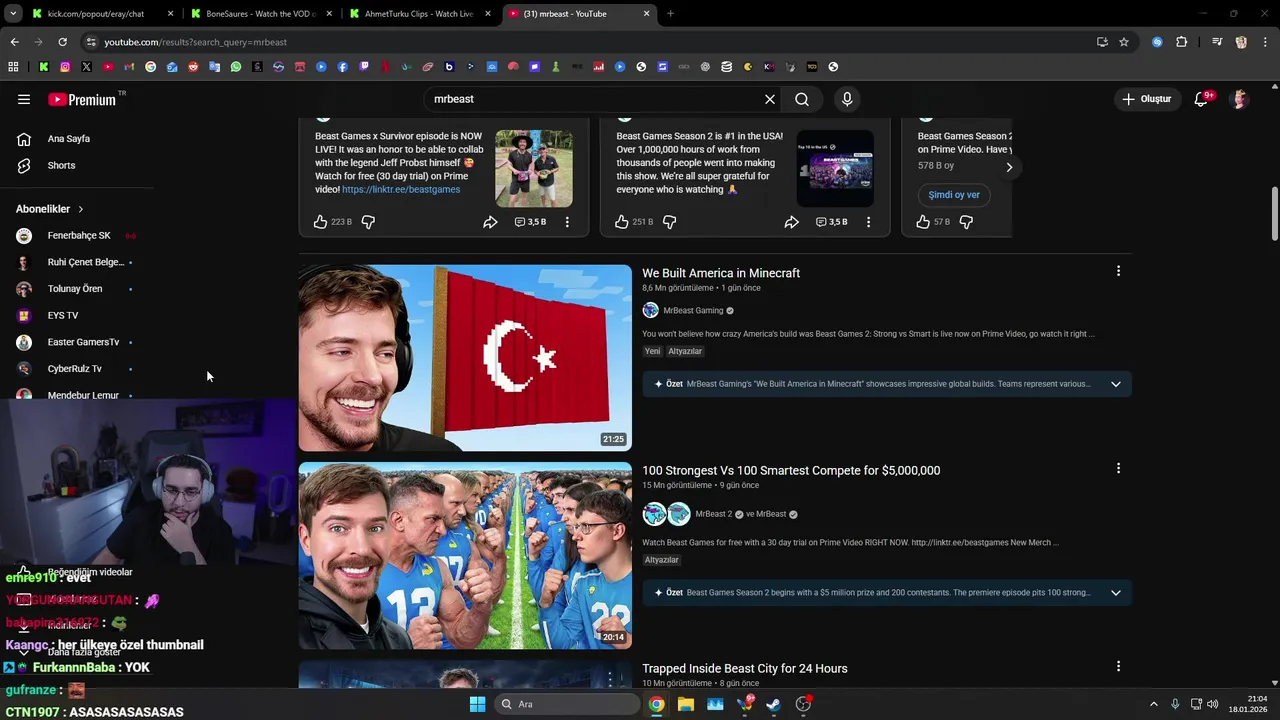Click the Survivor post image thumbnail
Viewport: 1280px width, 720px height.
tap(534, 168)
